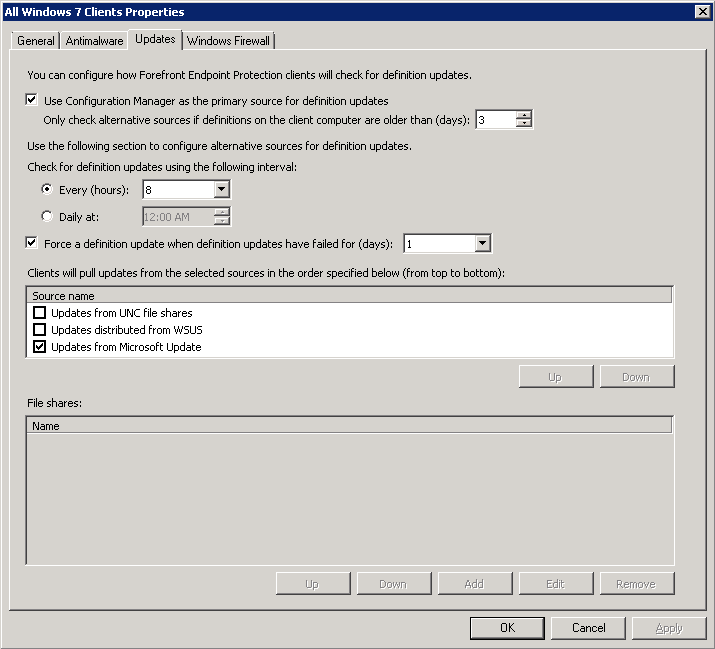Enable Updates from UNC file shares
Viewport: 715px width, 649px height.
[40, 313]
